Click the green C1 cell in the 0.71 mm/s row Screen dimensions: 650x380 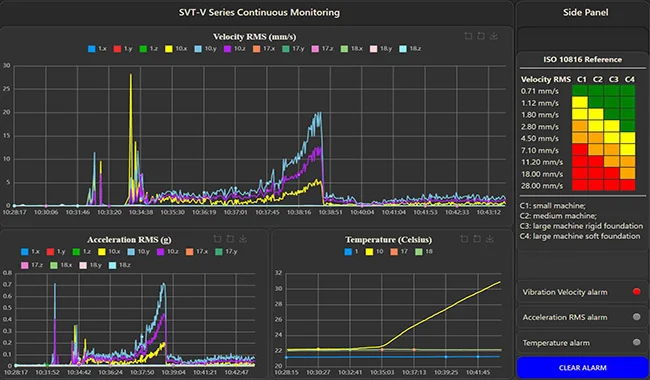(580, 91)
